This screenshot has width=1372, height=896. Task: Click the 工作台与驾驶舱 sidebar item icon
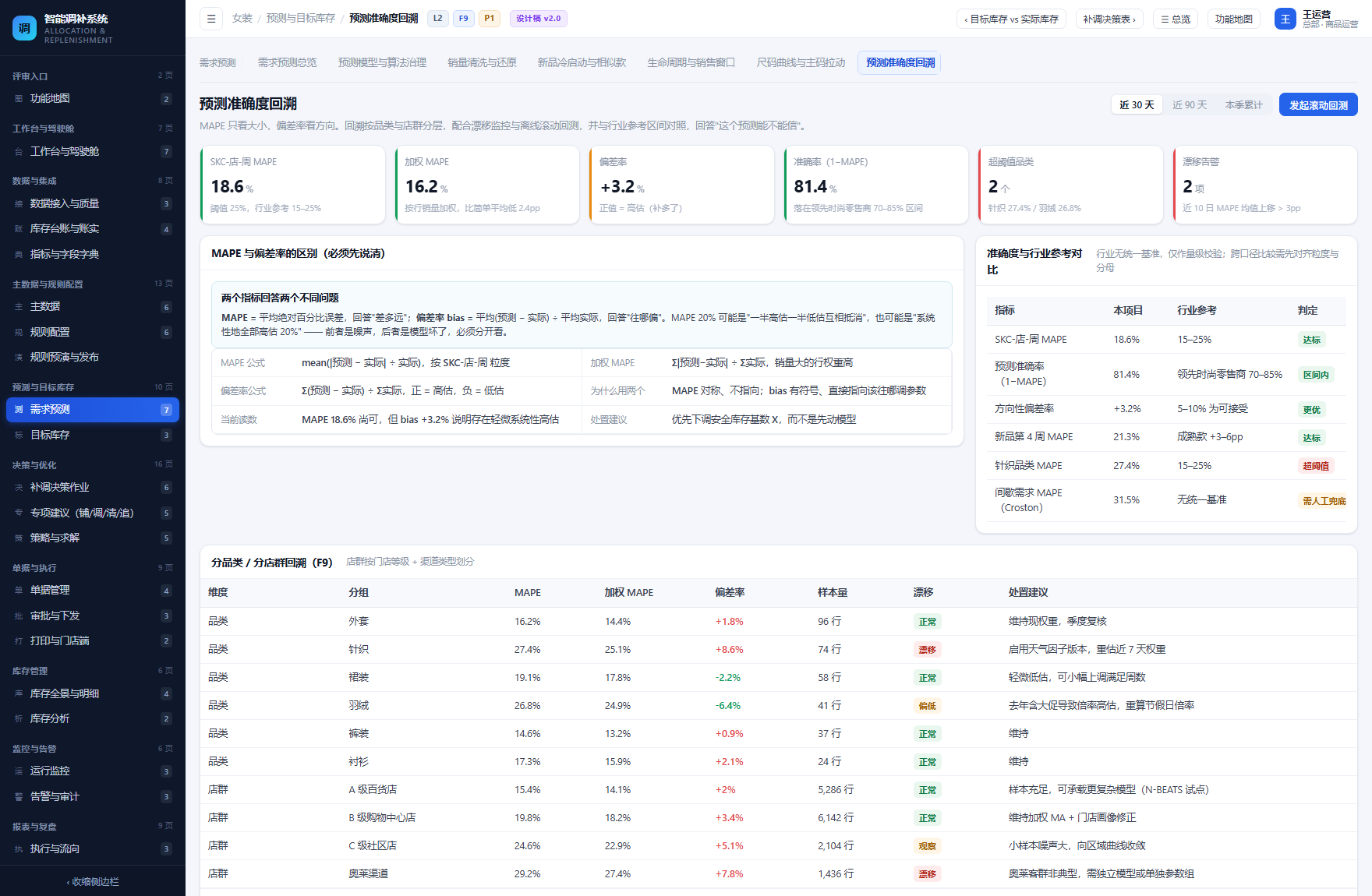point(19,152)
